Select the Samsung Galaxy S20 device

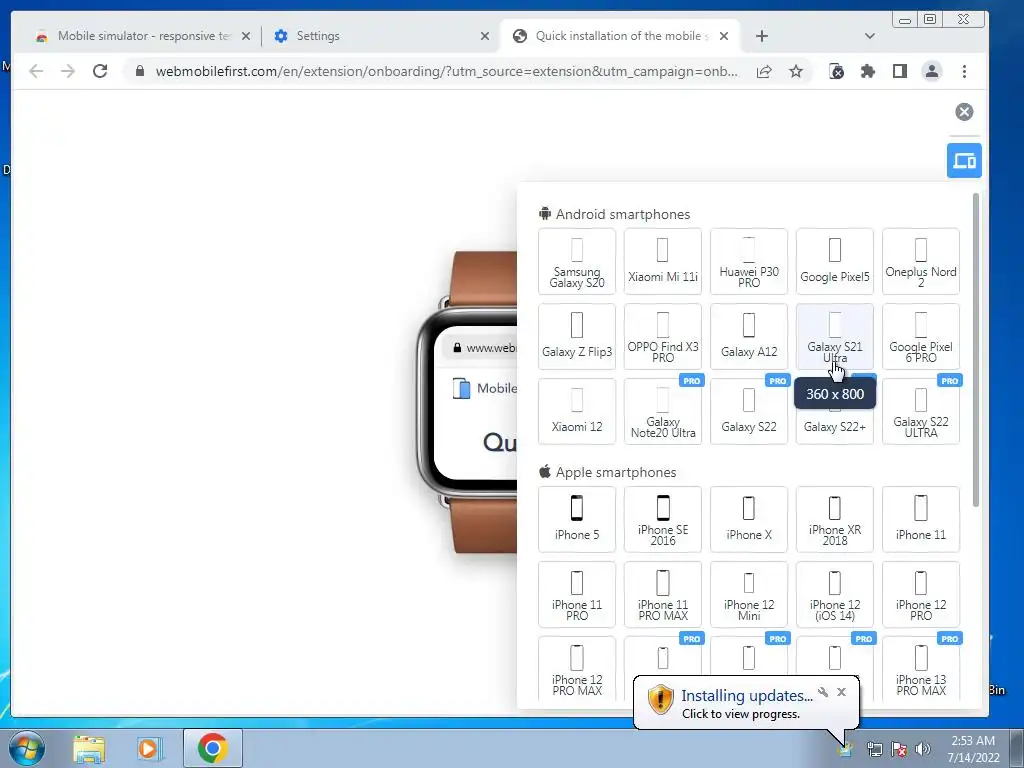[577, 261]
